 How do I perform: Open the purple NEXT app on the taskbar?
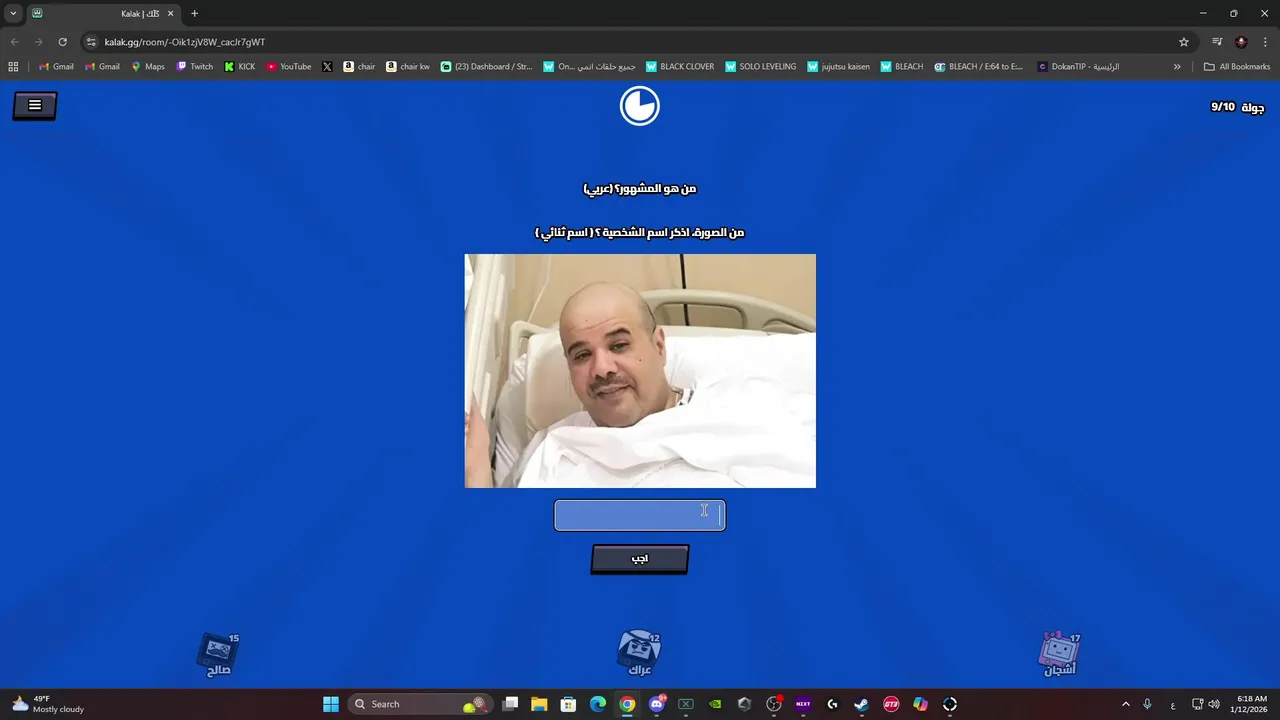tap(803, 704)
